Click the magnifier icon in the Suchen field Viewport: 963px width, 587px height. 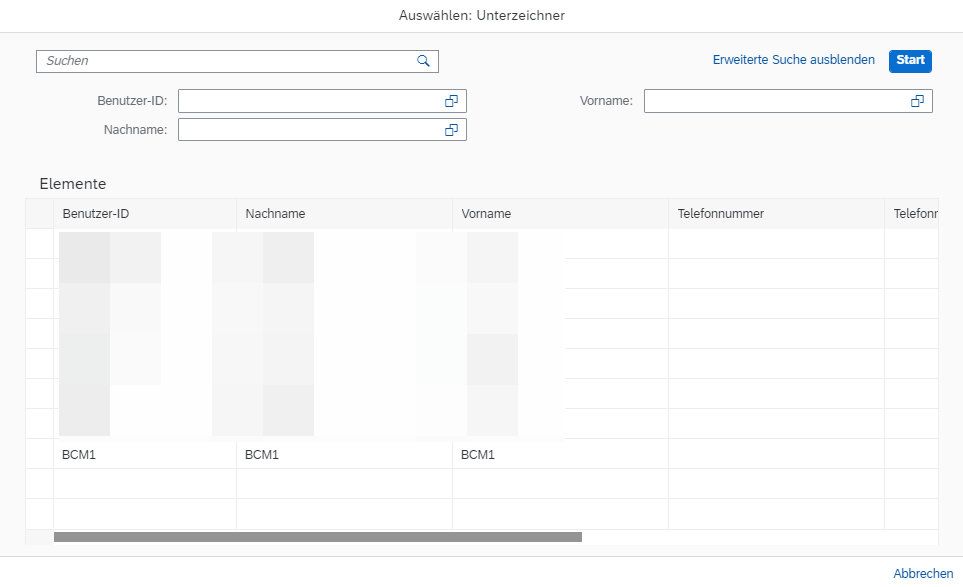tap(423, 61)
